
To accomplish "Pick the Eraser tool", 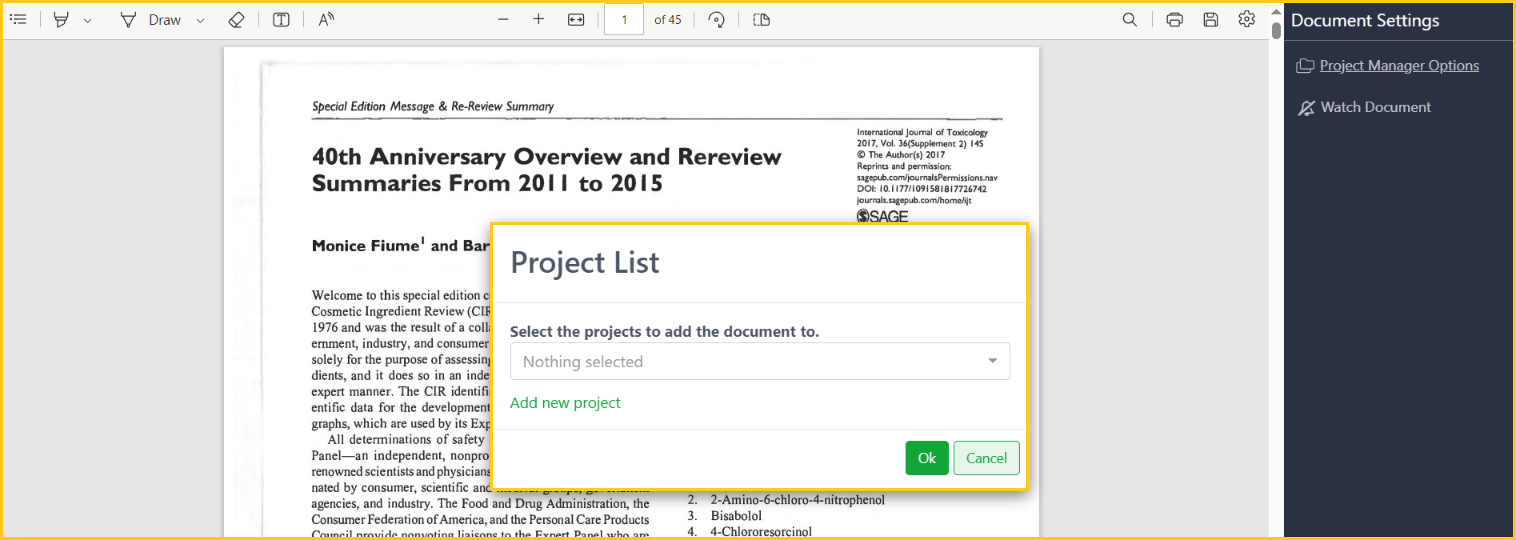I will pyautogui.click(x=236, y=20).
